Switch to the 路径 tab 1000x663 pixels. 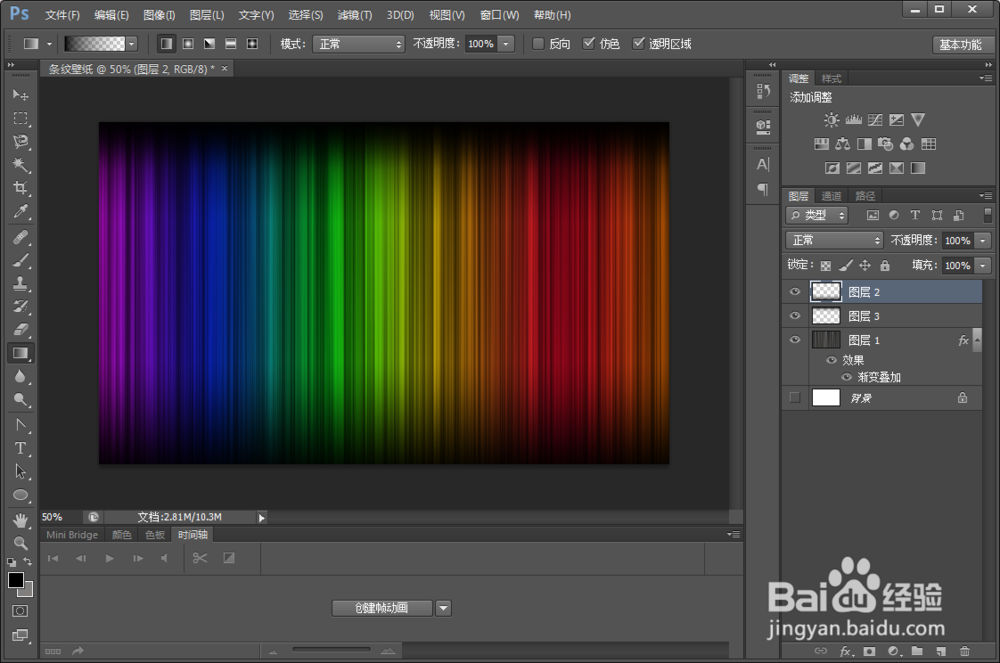tap(865, 196)
